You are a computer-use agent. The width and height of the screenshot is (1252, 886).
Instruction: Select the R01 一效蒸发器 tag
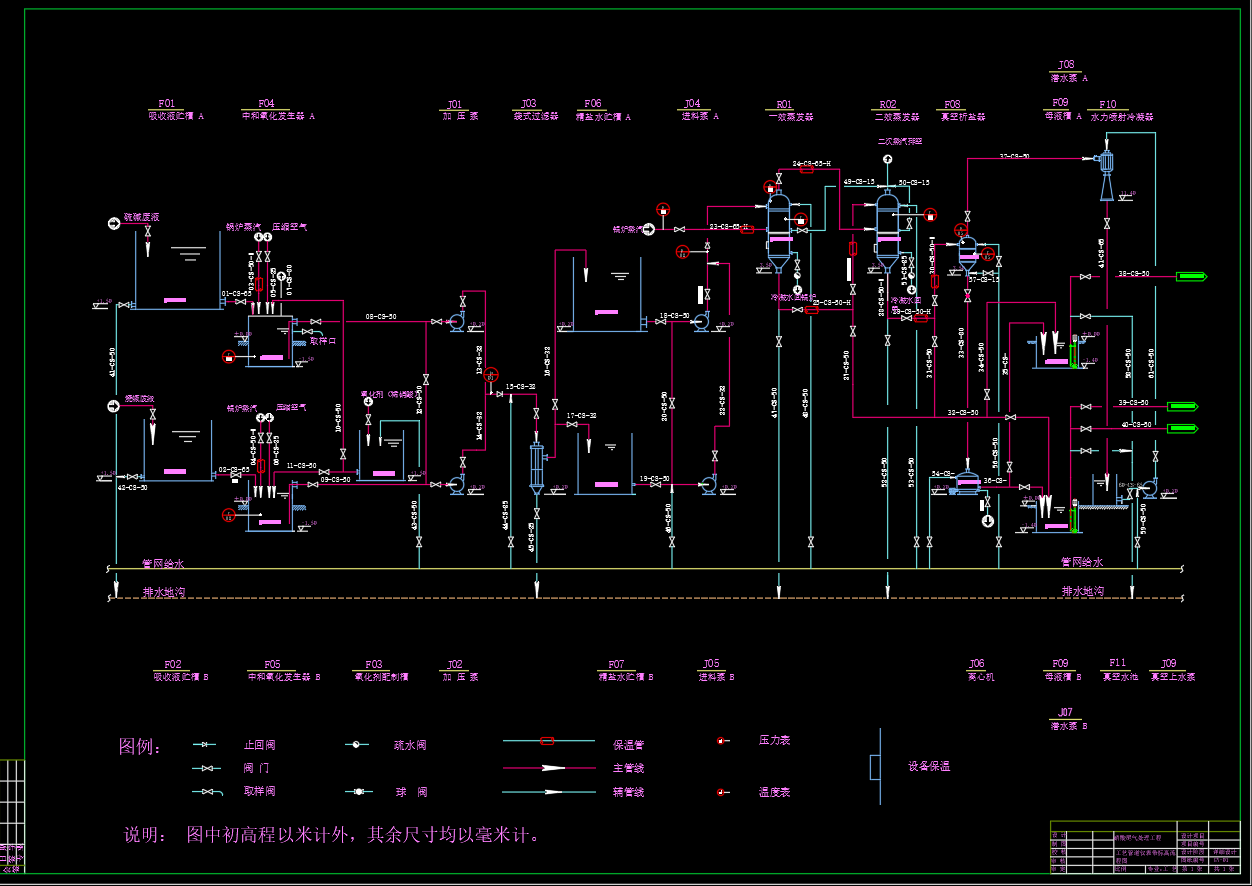point(791,110)
